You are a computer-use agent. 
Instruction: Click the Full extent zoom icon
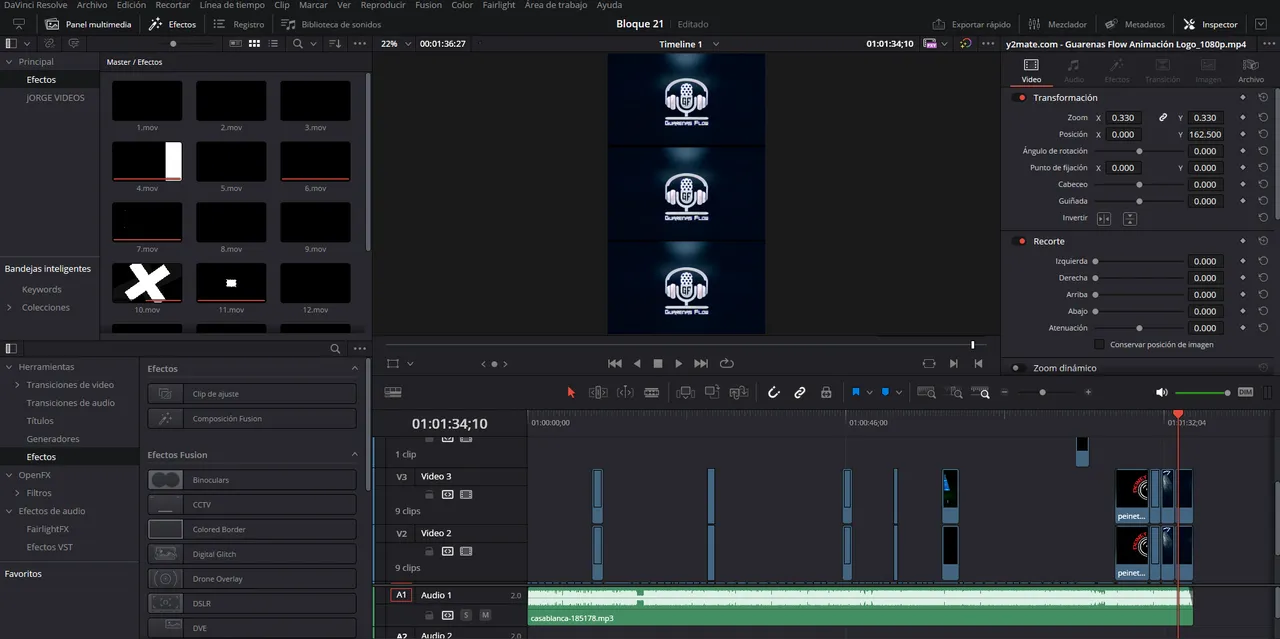[x=927, y=393]
